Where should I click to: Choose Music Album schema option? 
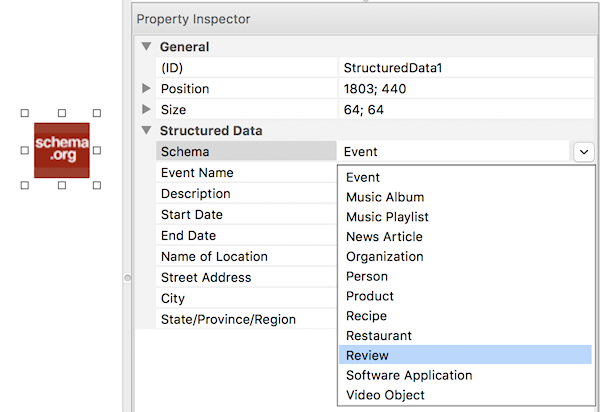[x=385, y=197]
